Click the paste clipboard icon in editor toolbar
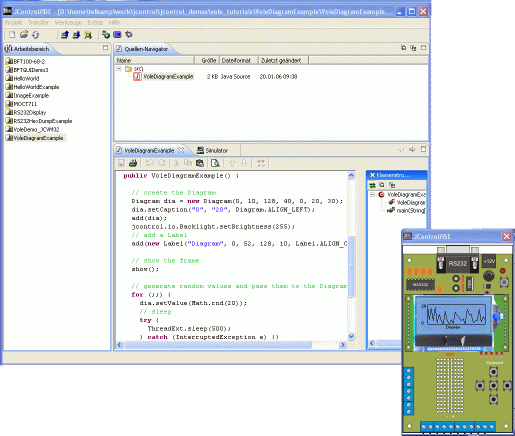 200,163
